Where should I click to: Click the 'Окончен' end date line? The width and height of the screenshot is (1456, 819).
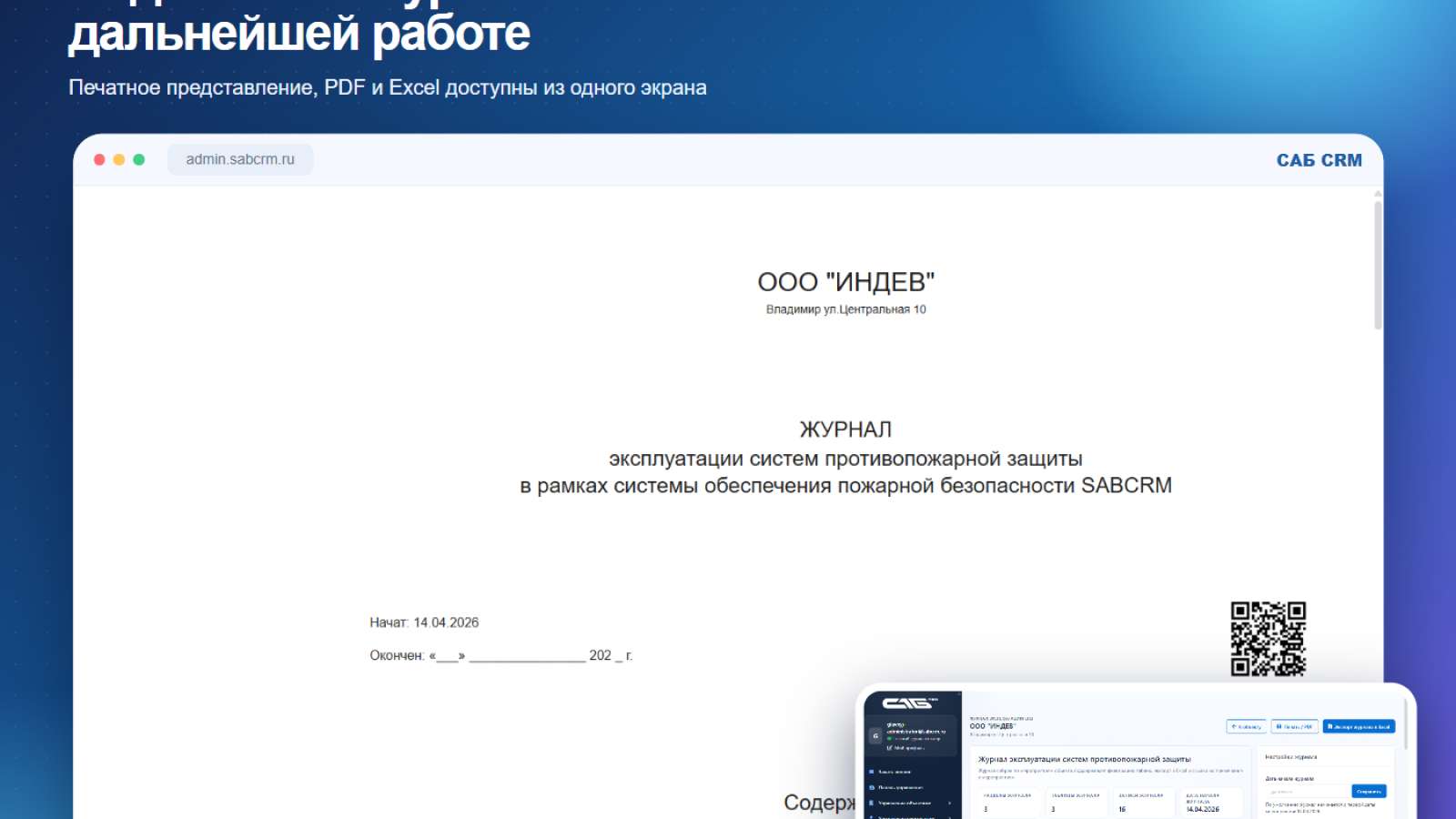pyautogui.click(x=500, y=655)
